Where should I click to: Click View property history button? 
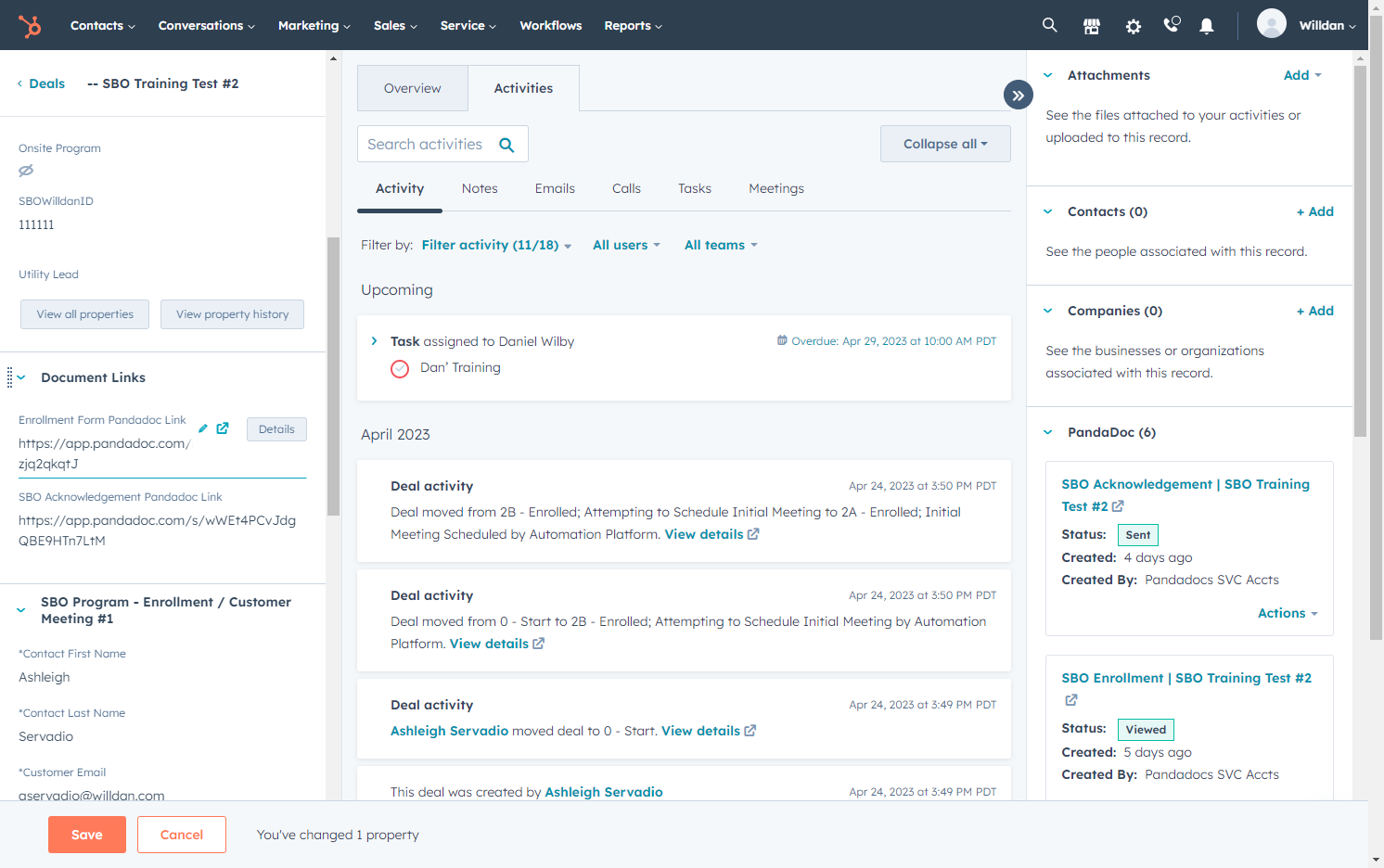point(232,314)
